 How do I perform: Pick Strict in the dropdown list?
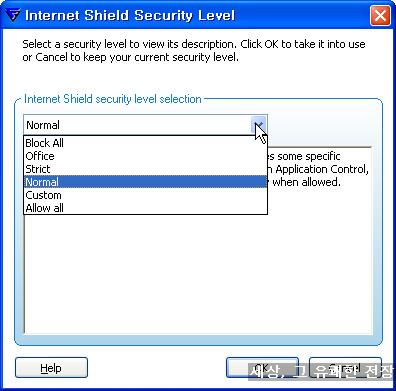(x=145, y=169)
